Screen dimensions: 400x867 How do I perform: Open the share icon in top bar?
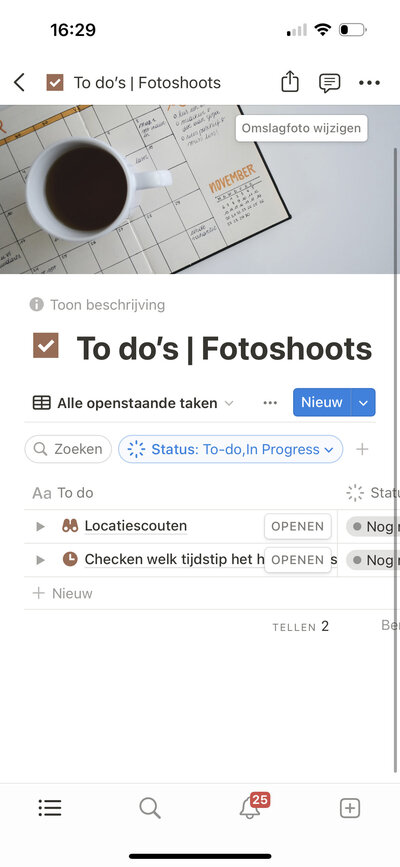tap(290, 82)
